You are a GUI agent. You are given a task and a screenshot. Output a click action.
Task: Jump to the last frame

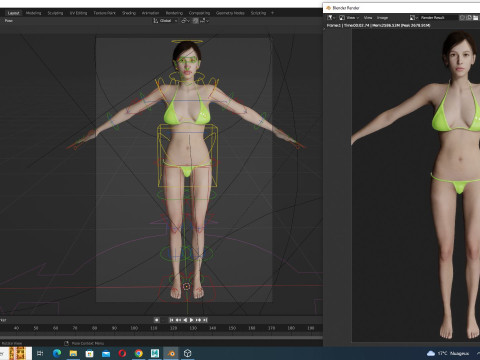(x=205, y=320)
